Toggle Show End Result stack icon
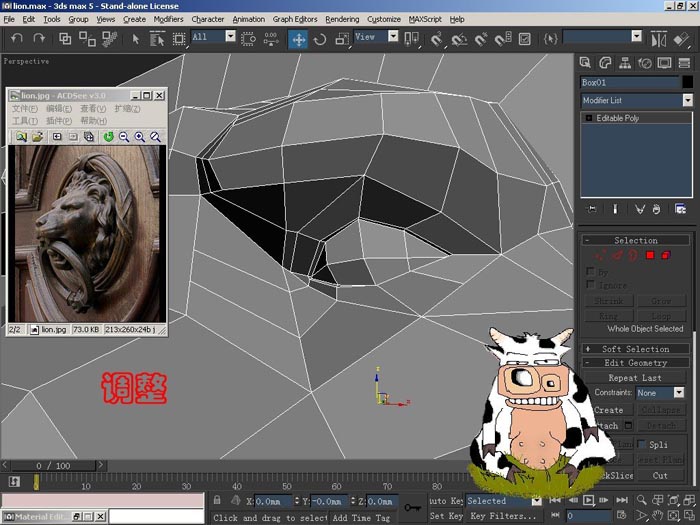700x525 pixels. pos(615,209)
